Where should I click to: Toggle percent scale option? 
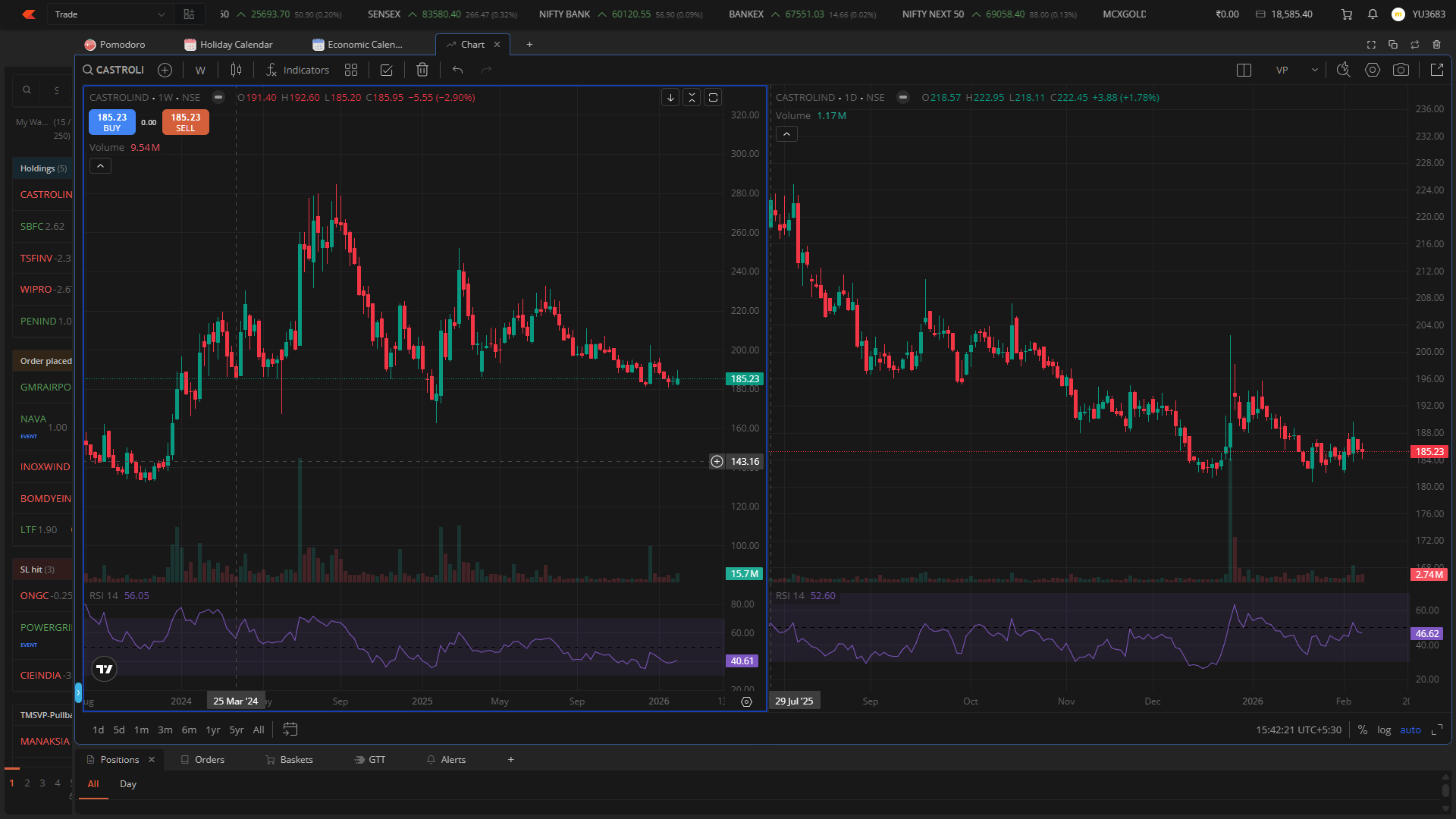click(x=1363, y=730)
